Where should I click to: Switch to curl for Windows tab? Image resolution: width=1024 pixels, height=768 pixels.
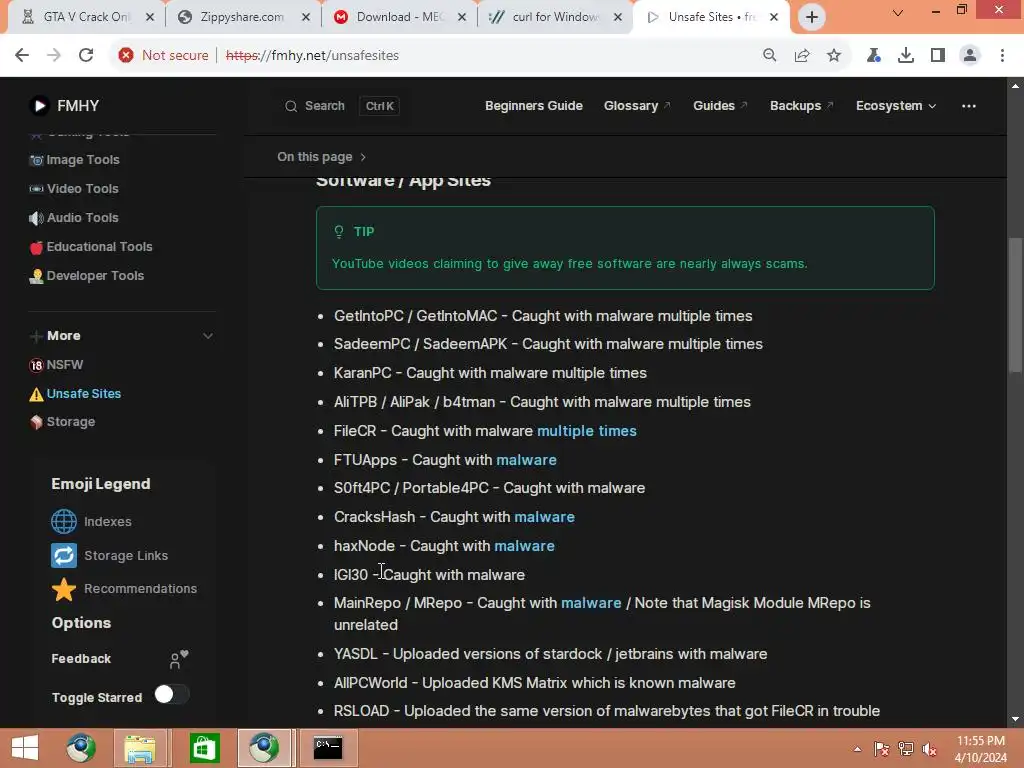554,17
